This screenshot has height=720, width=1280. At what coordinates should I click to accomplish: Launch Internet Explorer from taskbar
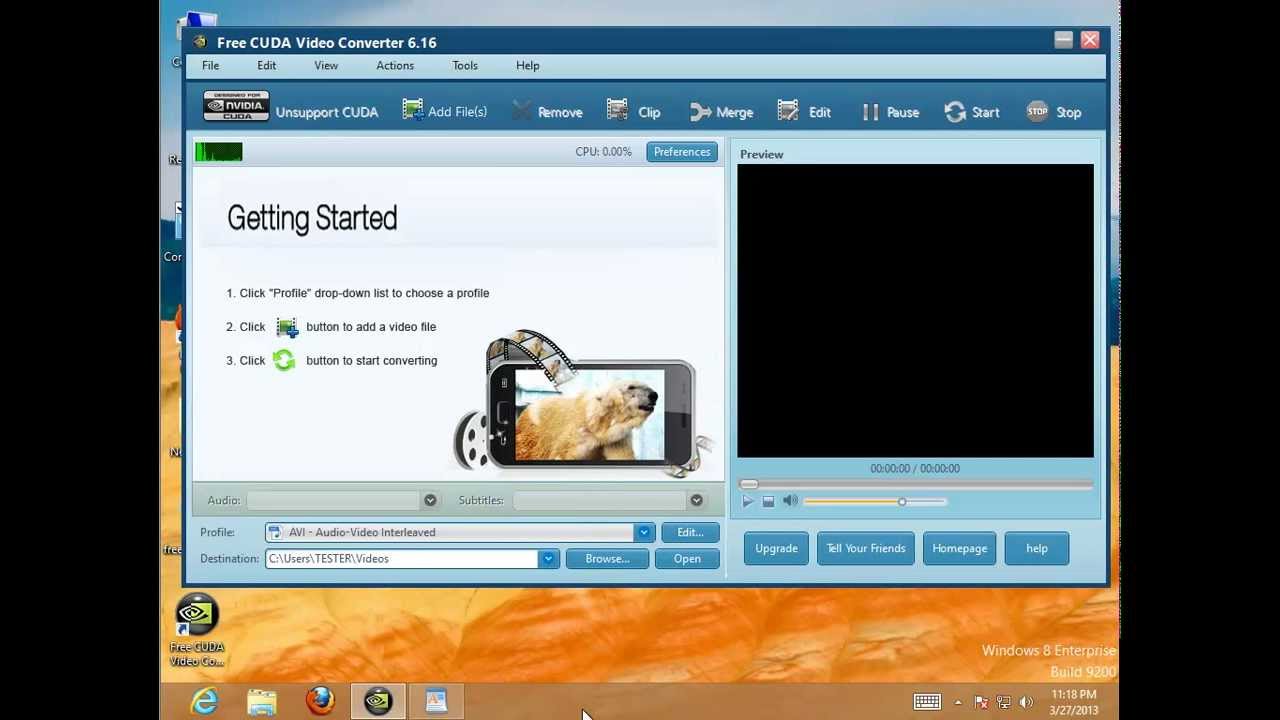click(x=204, y=702)
